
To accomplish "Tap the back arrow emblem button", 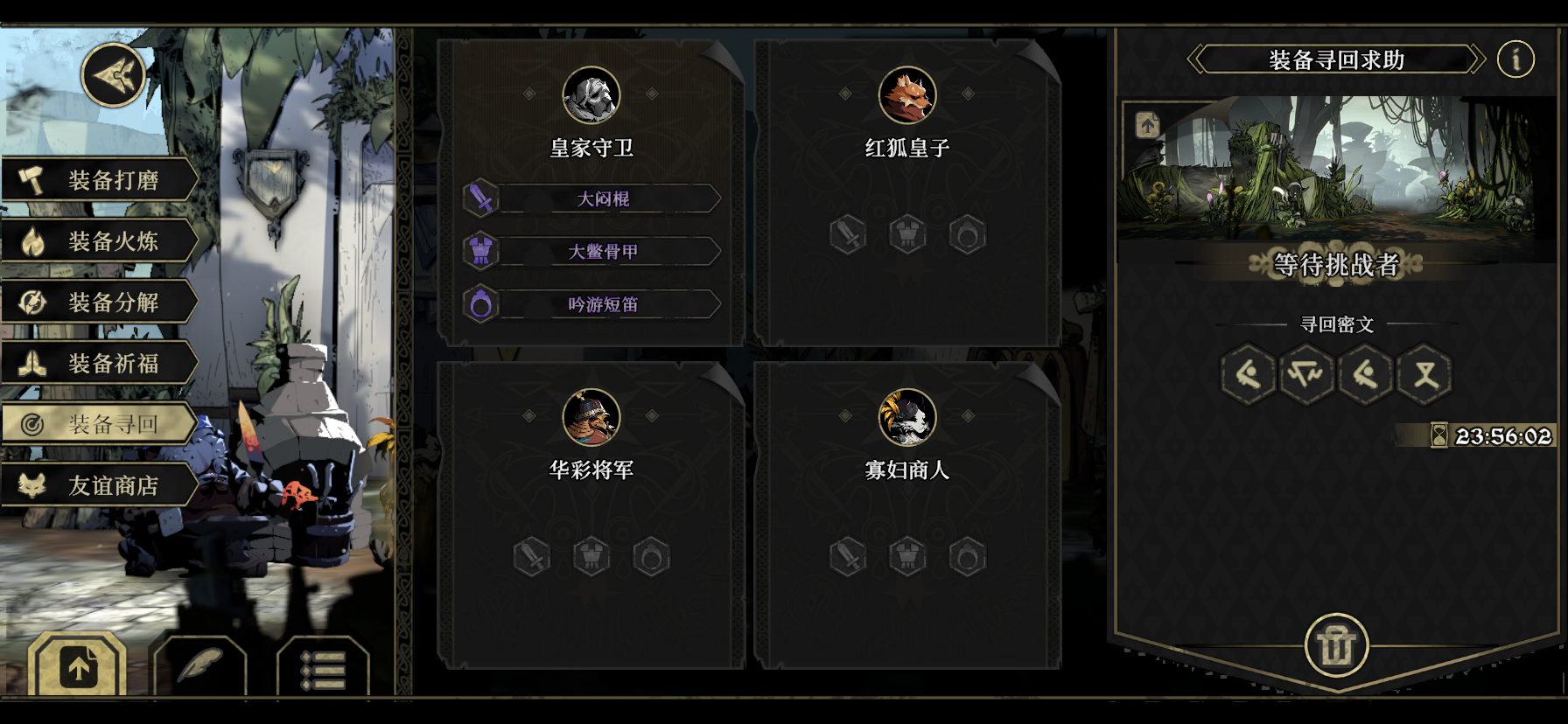I will pyautogui.click(x=113, y=75).
